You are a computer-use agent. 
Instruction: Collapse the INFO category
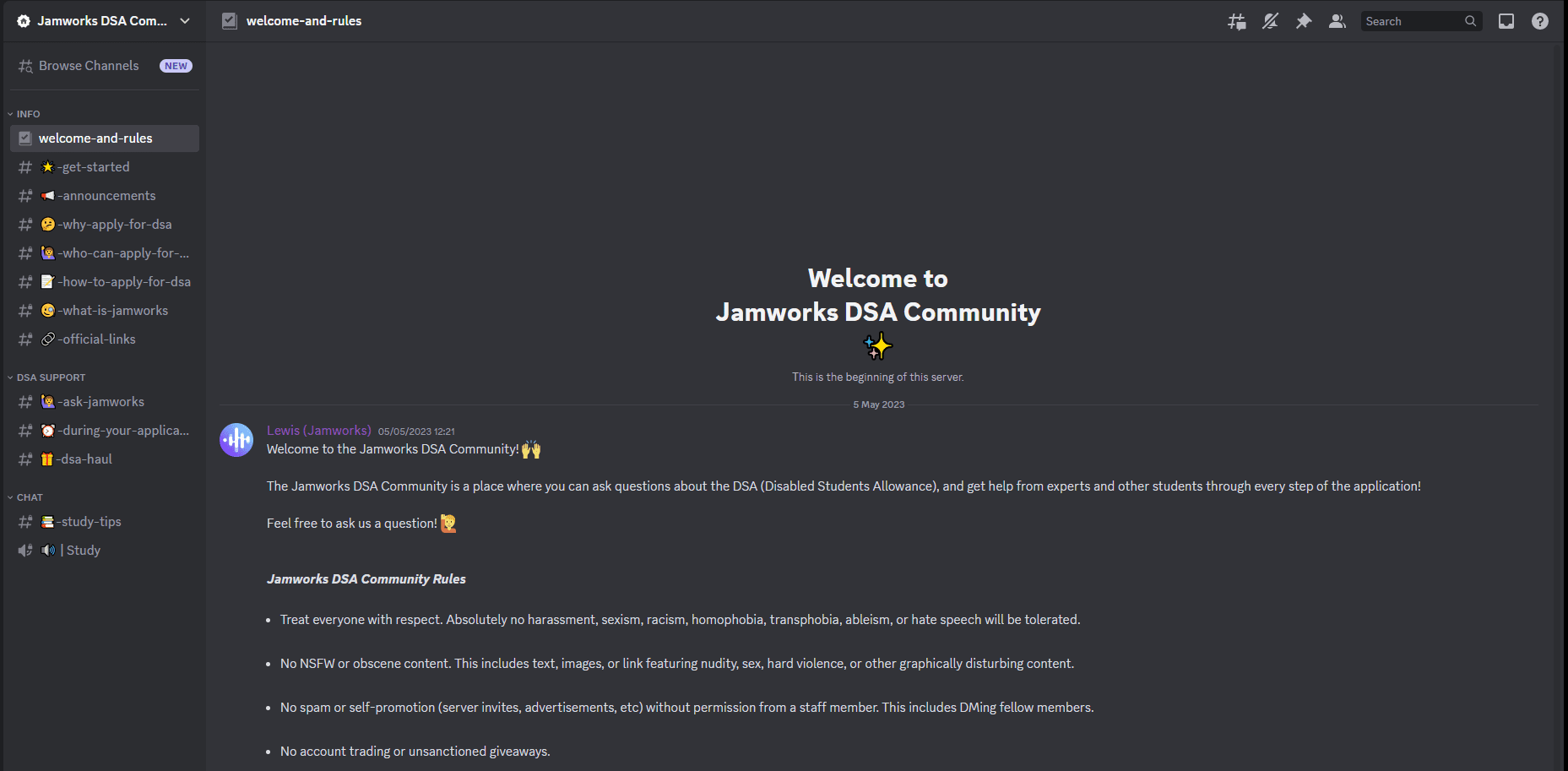[26, 113]
